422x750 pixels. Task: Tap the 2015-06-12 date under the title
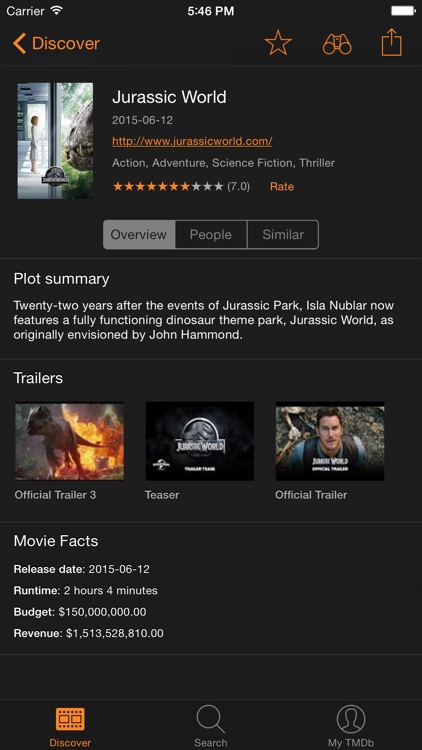click(x=143, y=120)
